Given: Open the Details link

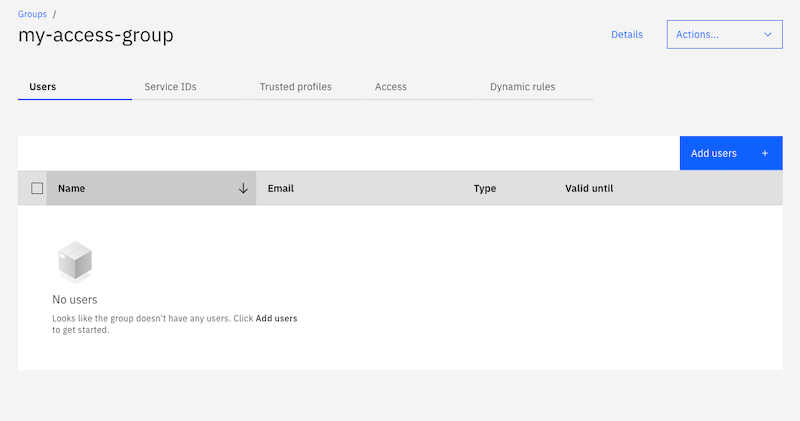Looking at the screenshot, I should pyautogui.click(x=627, y=34).
